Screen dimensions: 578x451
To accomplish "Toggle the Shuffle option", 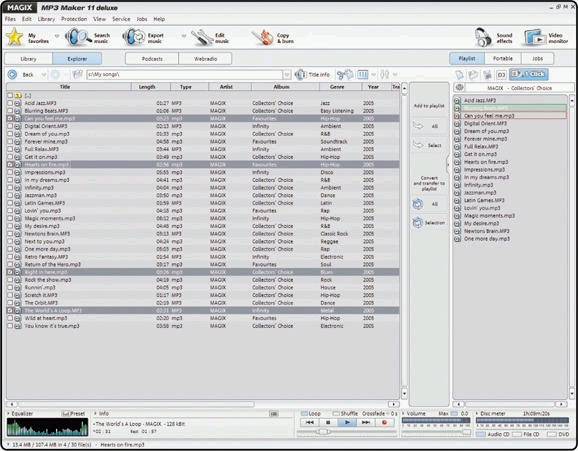I will tap(336, 413).
